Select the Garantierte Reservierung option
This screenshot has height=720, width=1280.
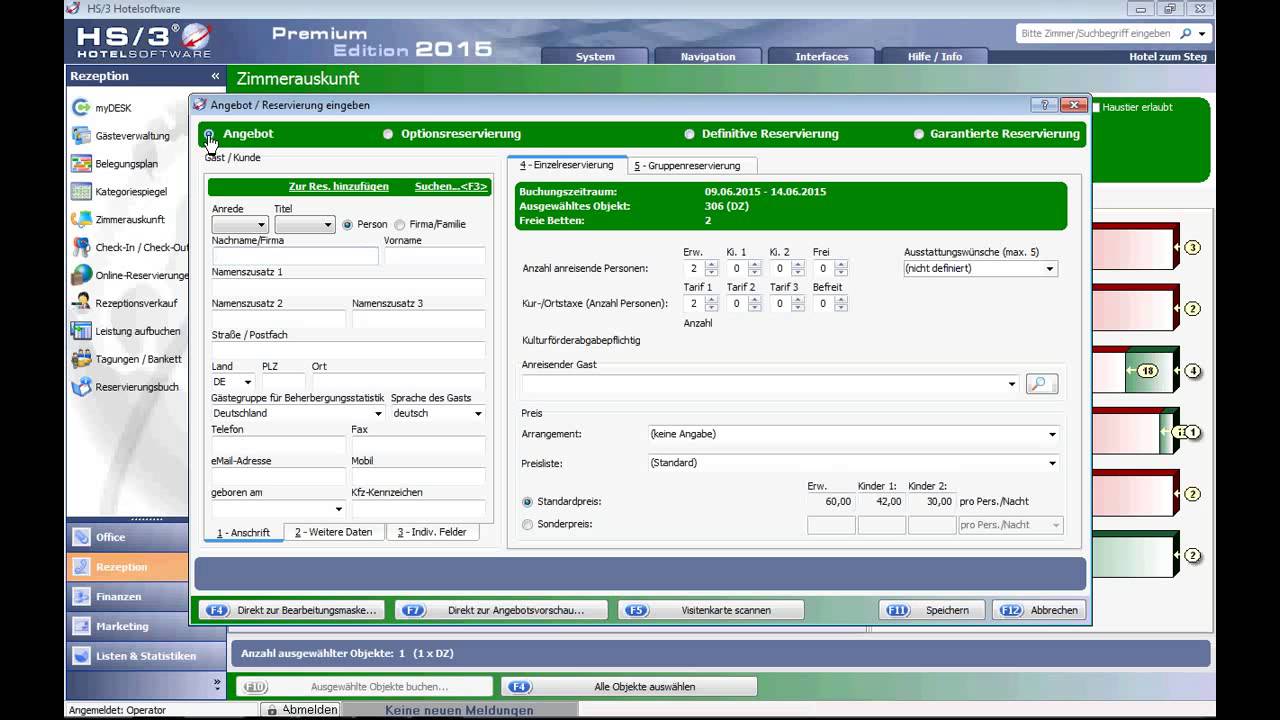[x=918, y=134]
